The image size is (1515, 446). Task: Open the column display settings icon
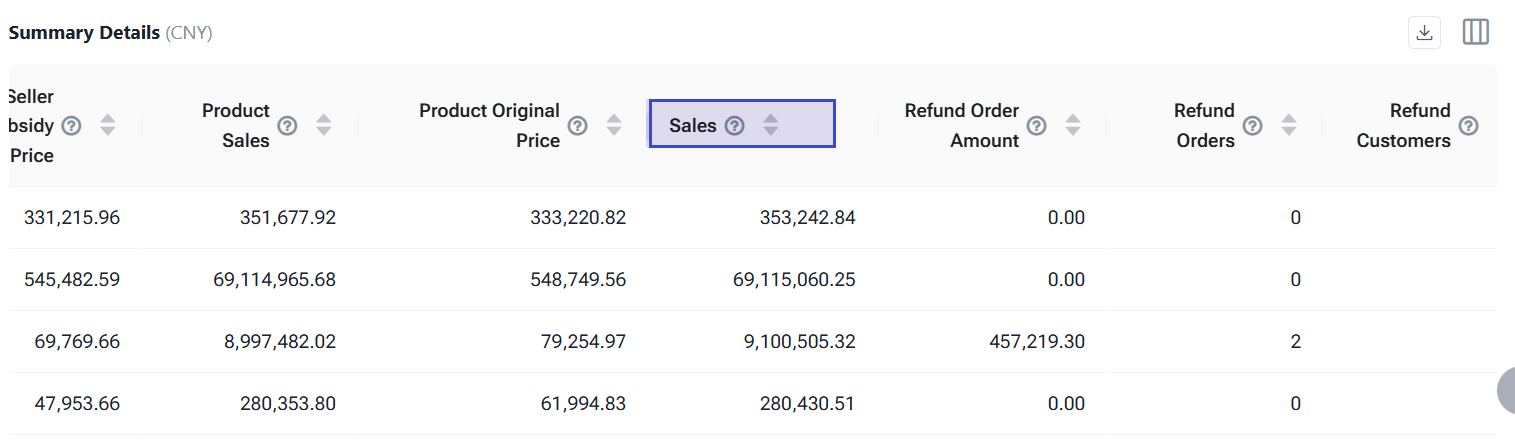pyautogui.click(x=1476, y=32)
